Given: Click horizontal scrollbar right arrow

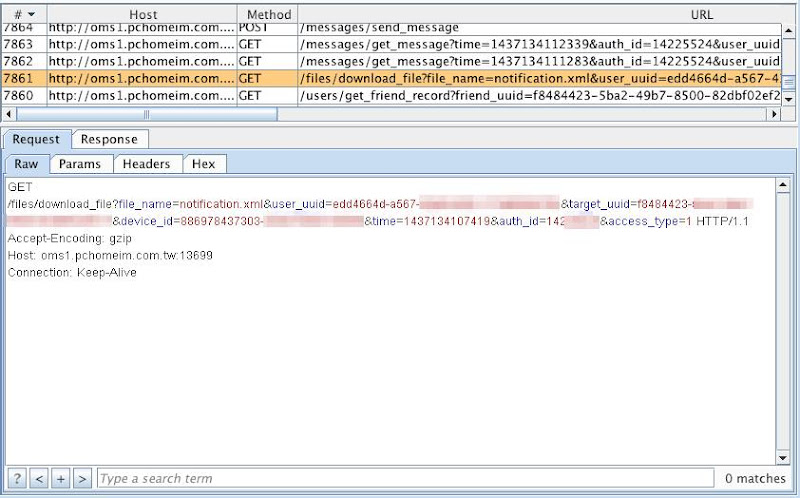Looking at the screenshot, I should pos(774,114).
